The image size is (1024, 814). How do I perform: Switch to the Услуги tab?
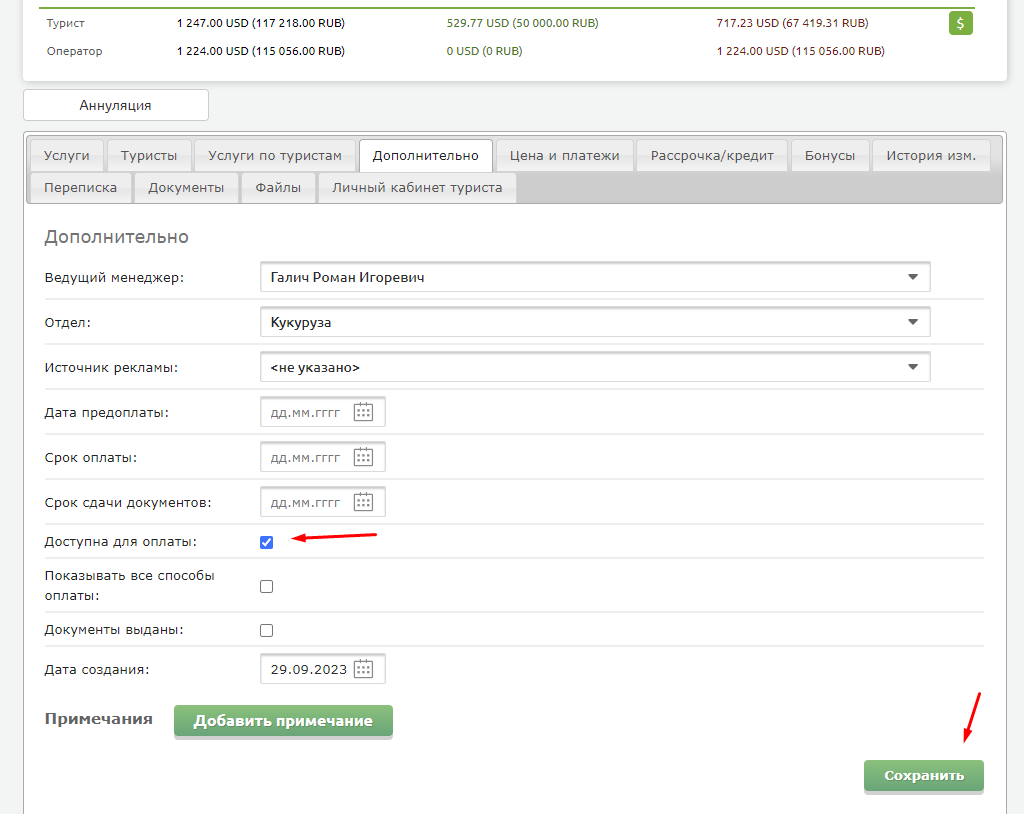67,155
